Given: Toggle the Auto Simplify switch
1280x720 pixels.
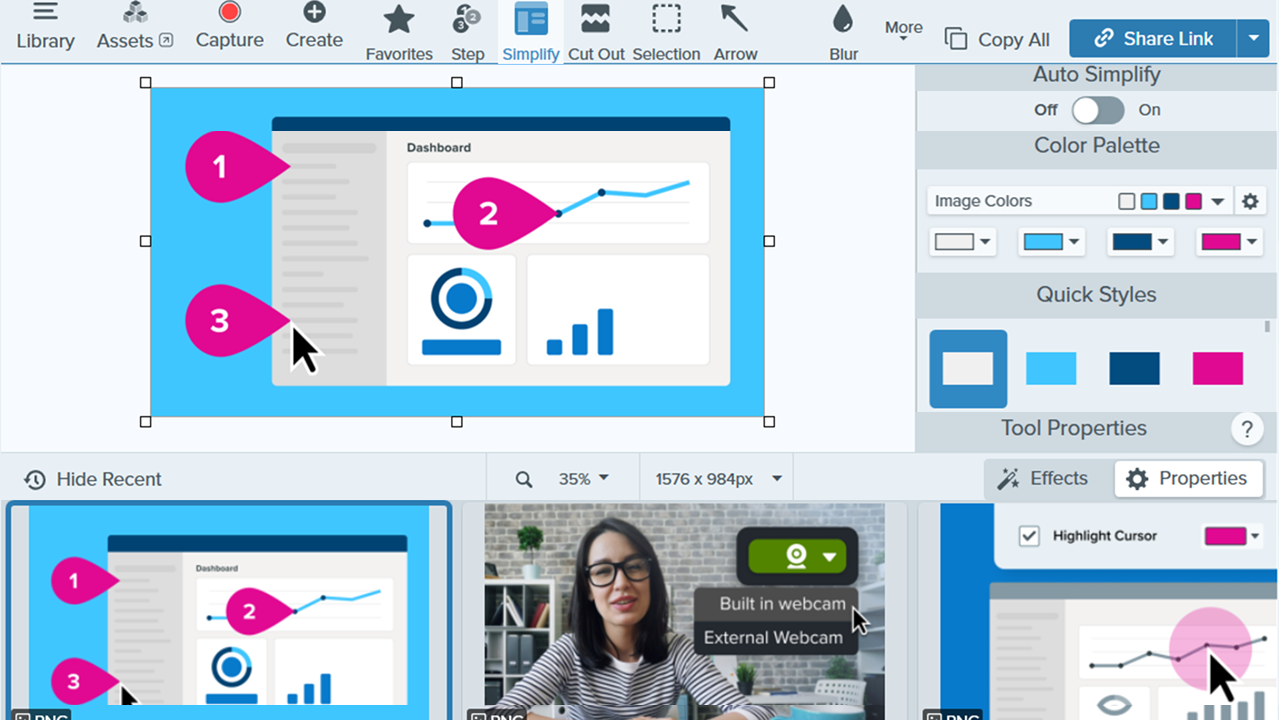Looking at the screenshot, I should (1097, 110).
